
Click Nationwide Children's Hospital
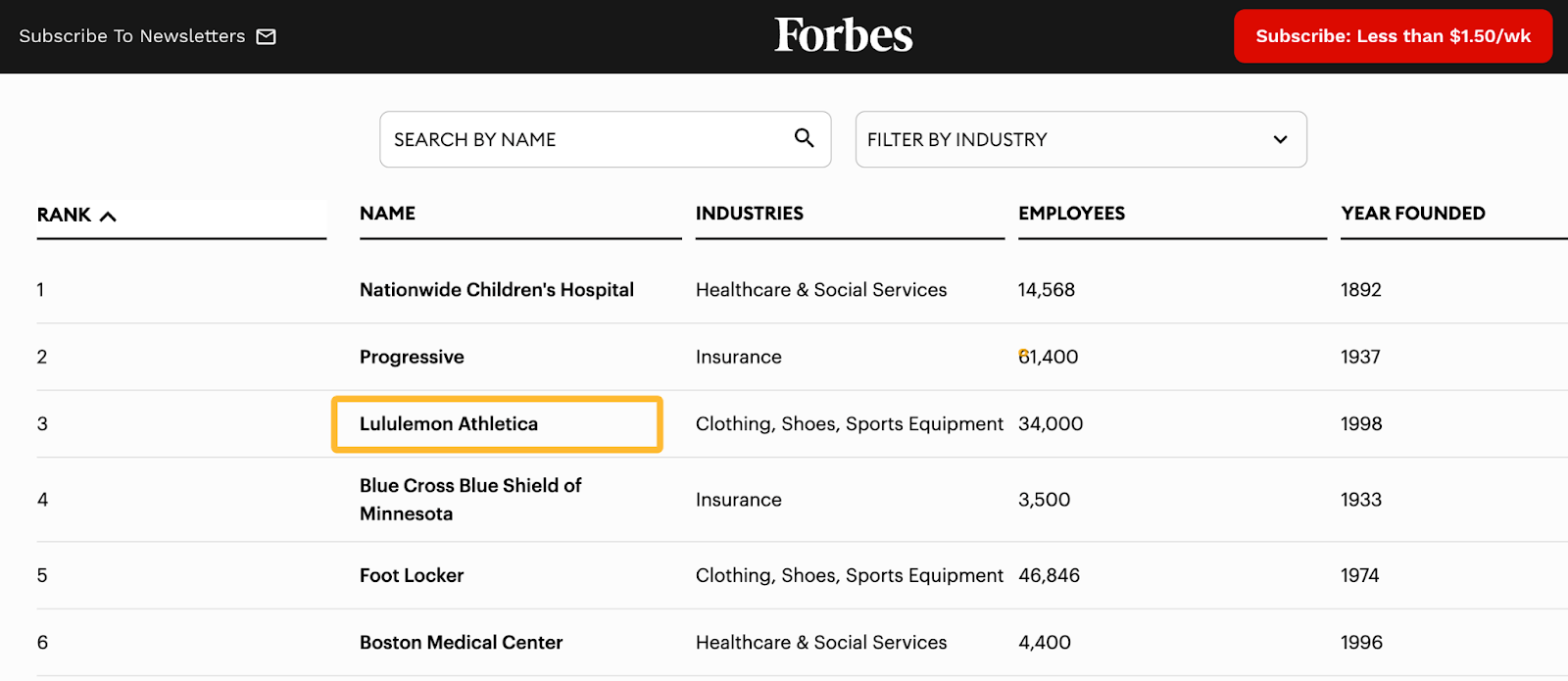click(x=496, y=289)
